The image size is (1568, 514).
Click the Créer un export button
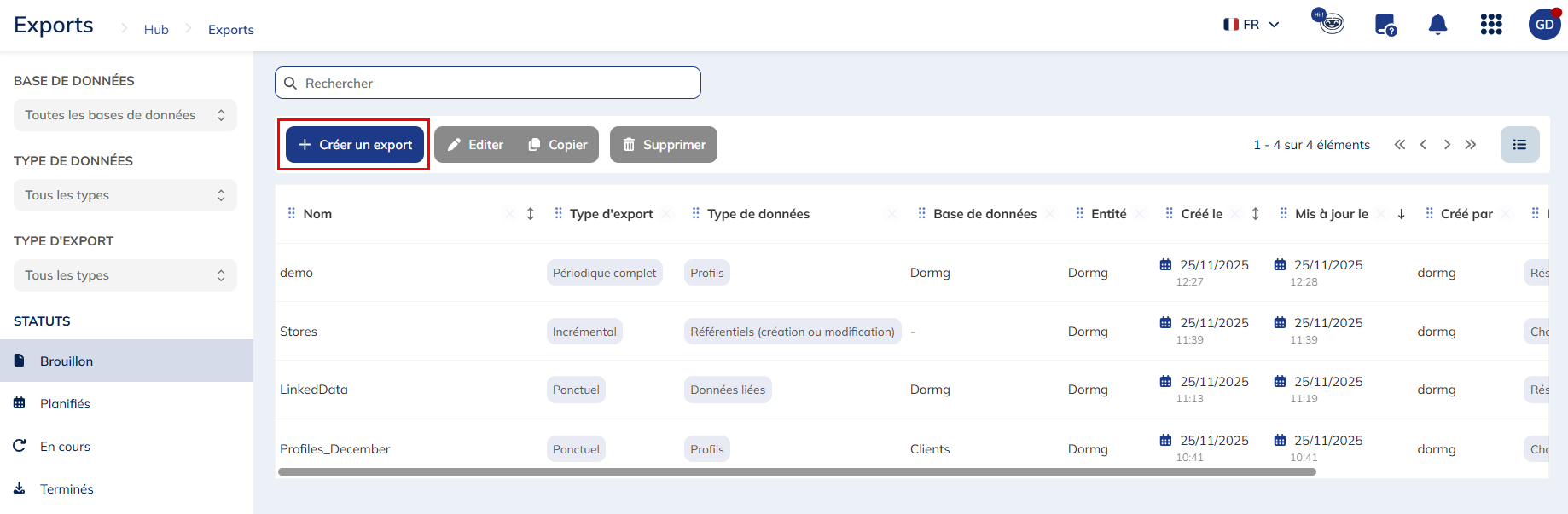354,145
